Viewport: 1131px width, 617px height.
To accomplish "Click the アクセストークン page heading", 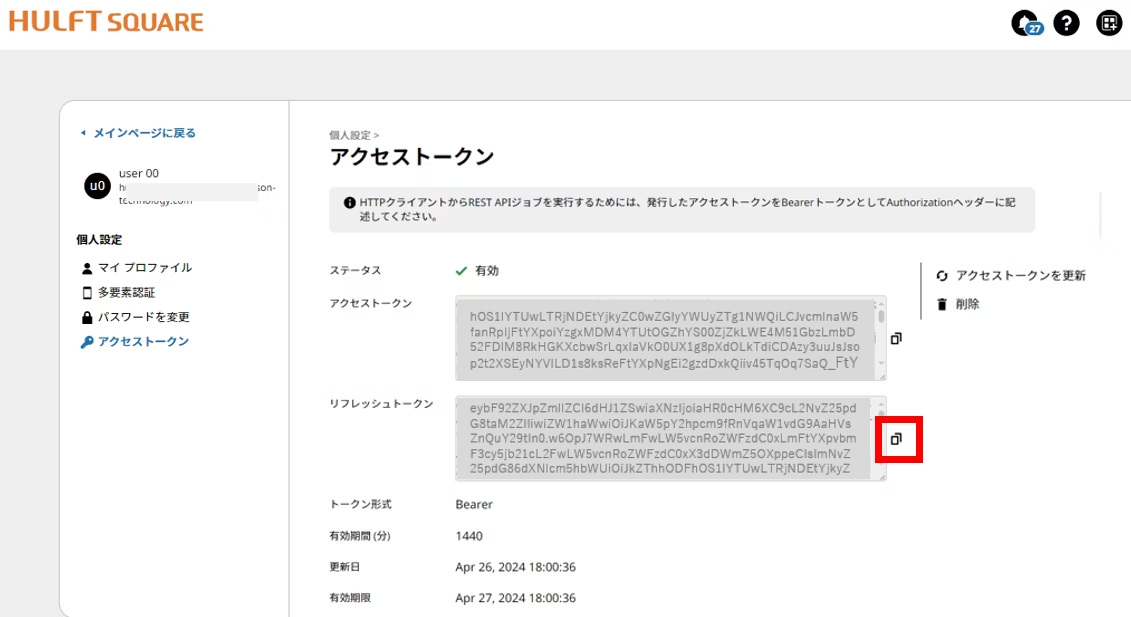I will 412,157.
